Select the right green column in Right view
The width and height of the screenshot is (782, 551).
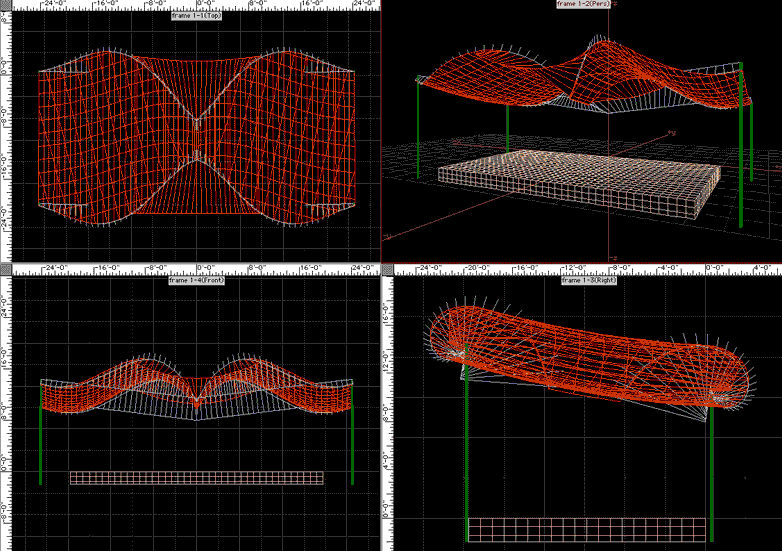click(711, 470)
